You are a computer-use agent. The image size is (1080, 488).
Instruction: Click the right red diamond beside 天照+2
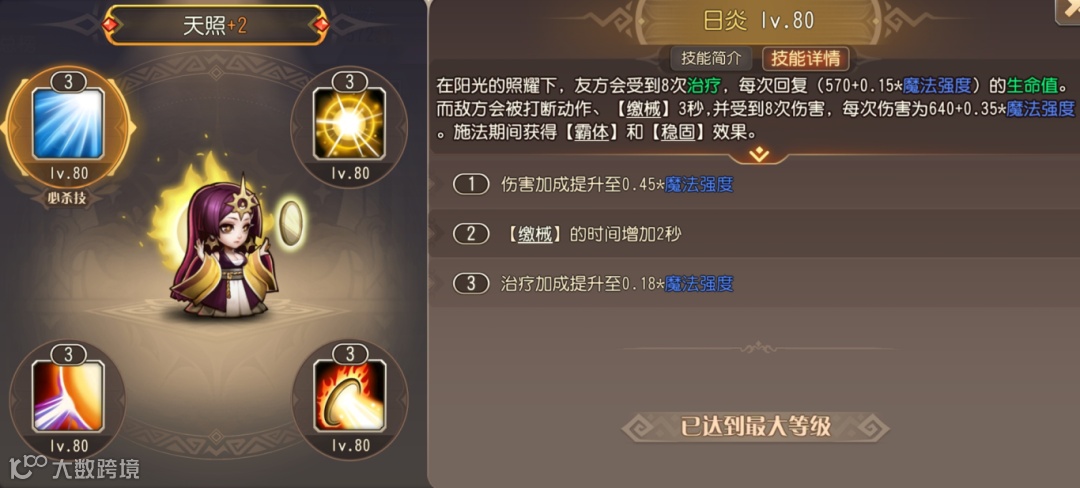321,25
